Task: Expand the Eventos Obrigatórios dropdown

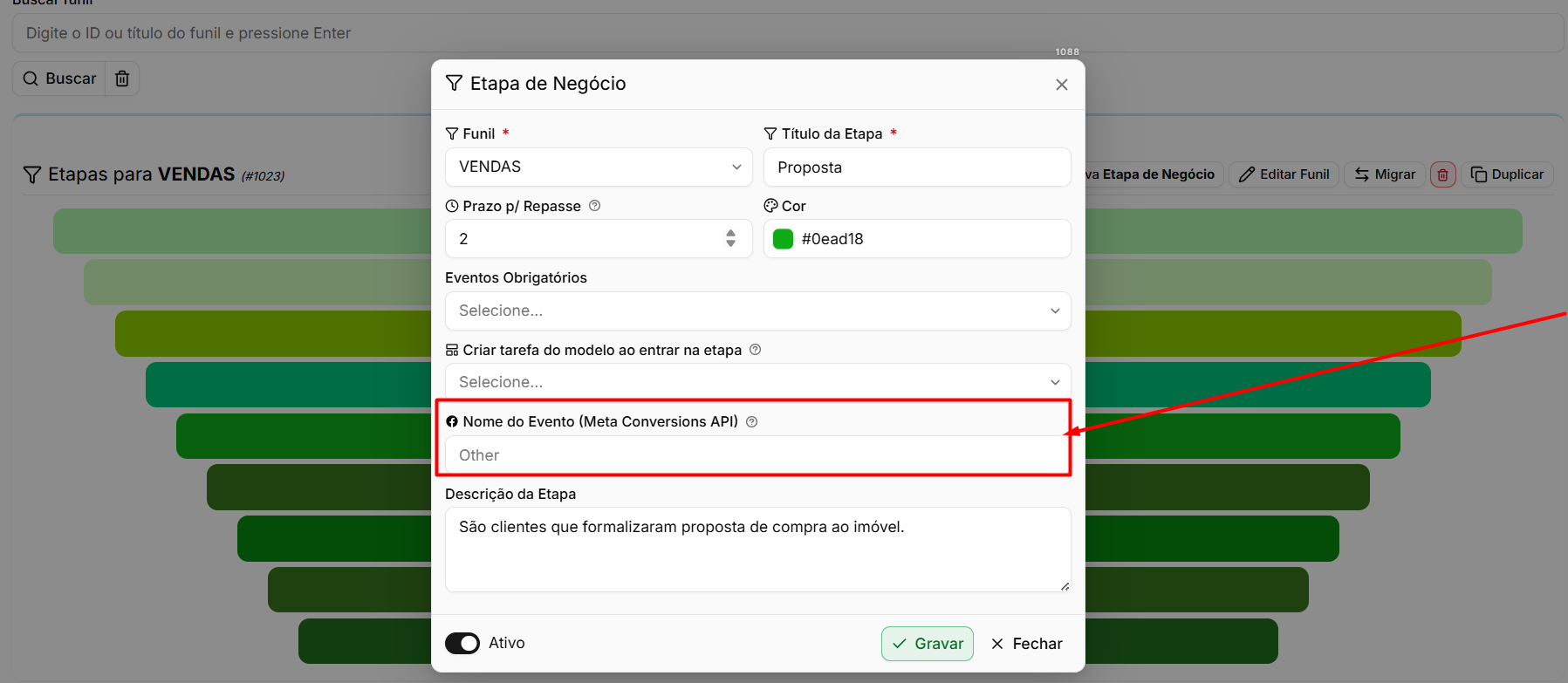Action: point(757,311)
